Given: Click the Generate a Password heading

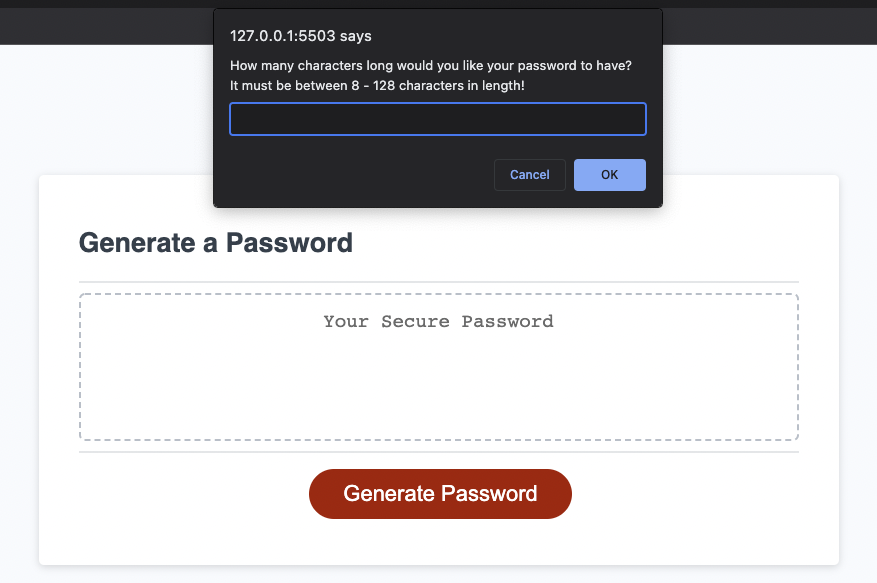Looking at the screenshot, I should coord(215,242).
